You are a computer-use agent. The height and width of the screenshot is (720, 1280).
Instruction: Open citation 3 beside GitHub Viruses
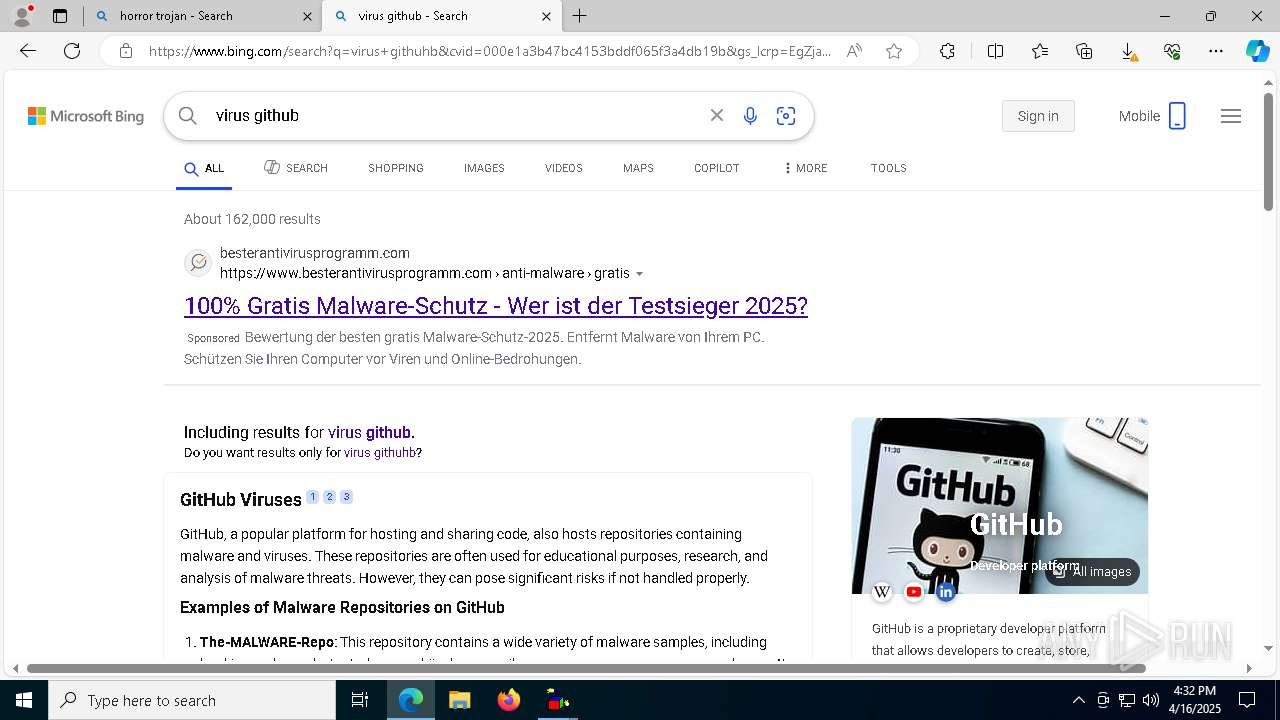tap(346, 497)
